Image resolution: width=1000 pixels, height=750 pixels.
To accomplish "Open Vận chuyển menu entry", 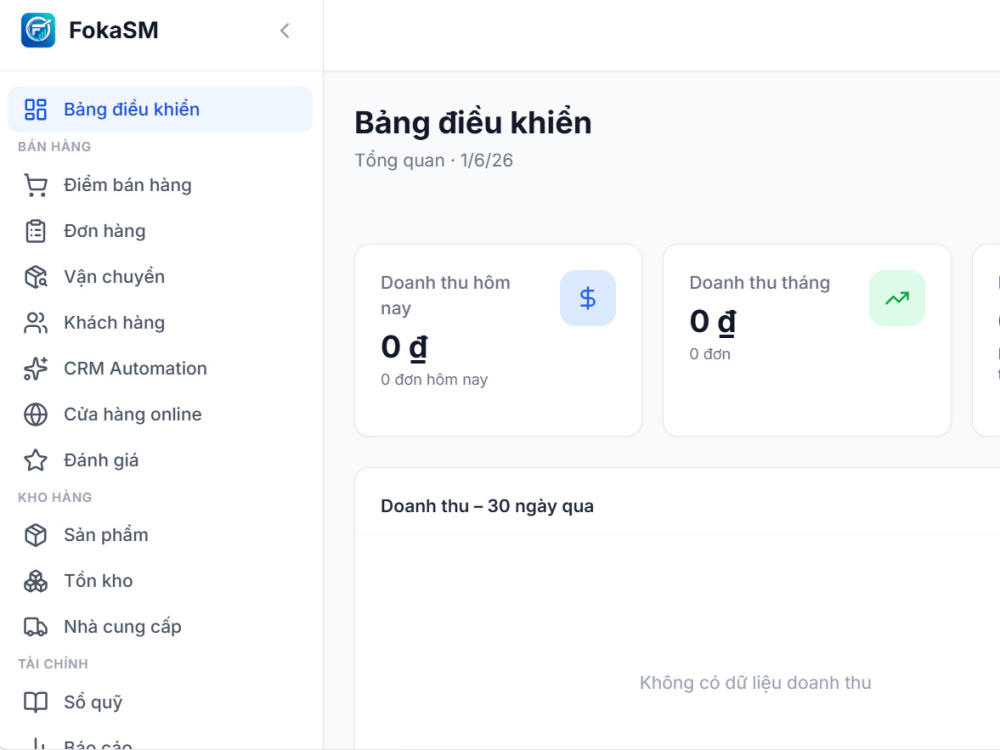I will tap(160, 277).
